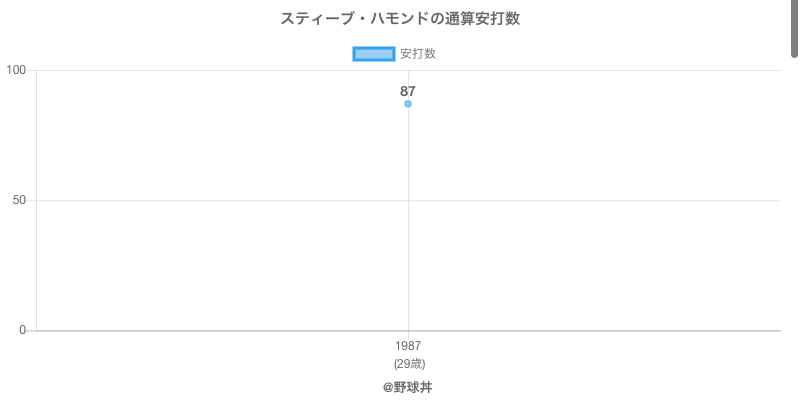
Task: Click the 0 y-axis label
Action: tap(22, 330)
